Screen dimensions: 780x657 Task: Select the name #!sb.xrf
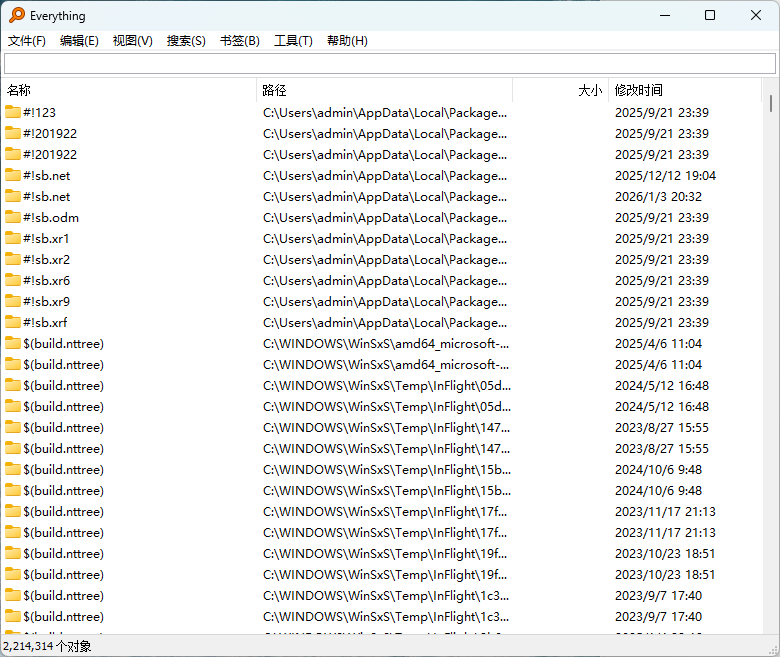coord(45,322)
